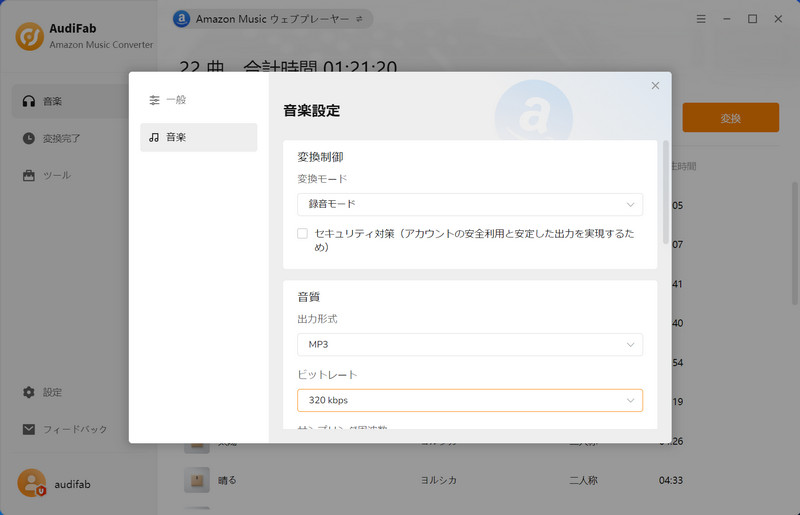Viewport: 800px width, 515px height.
Task: Open the ビットレート dropdown showing 320 kbps
Action: pyautogui.click(x=470, y=400)
